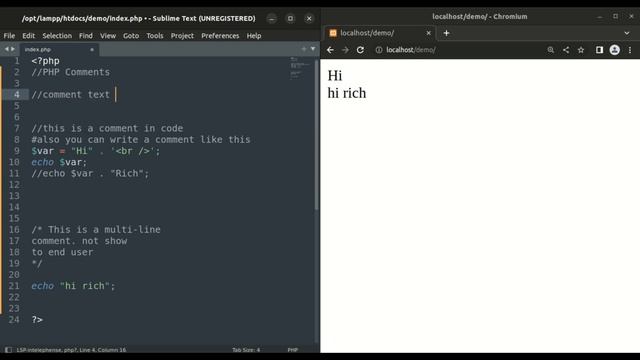Open the File menu in Sublime Text

[x=9, y=36]
